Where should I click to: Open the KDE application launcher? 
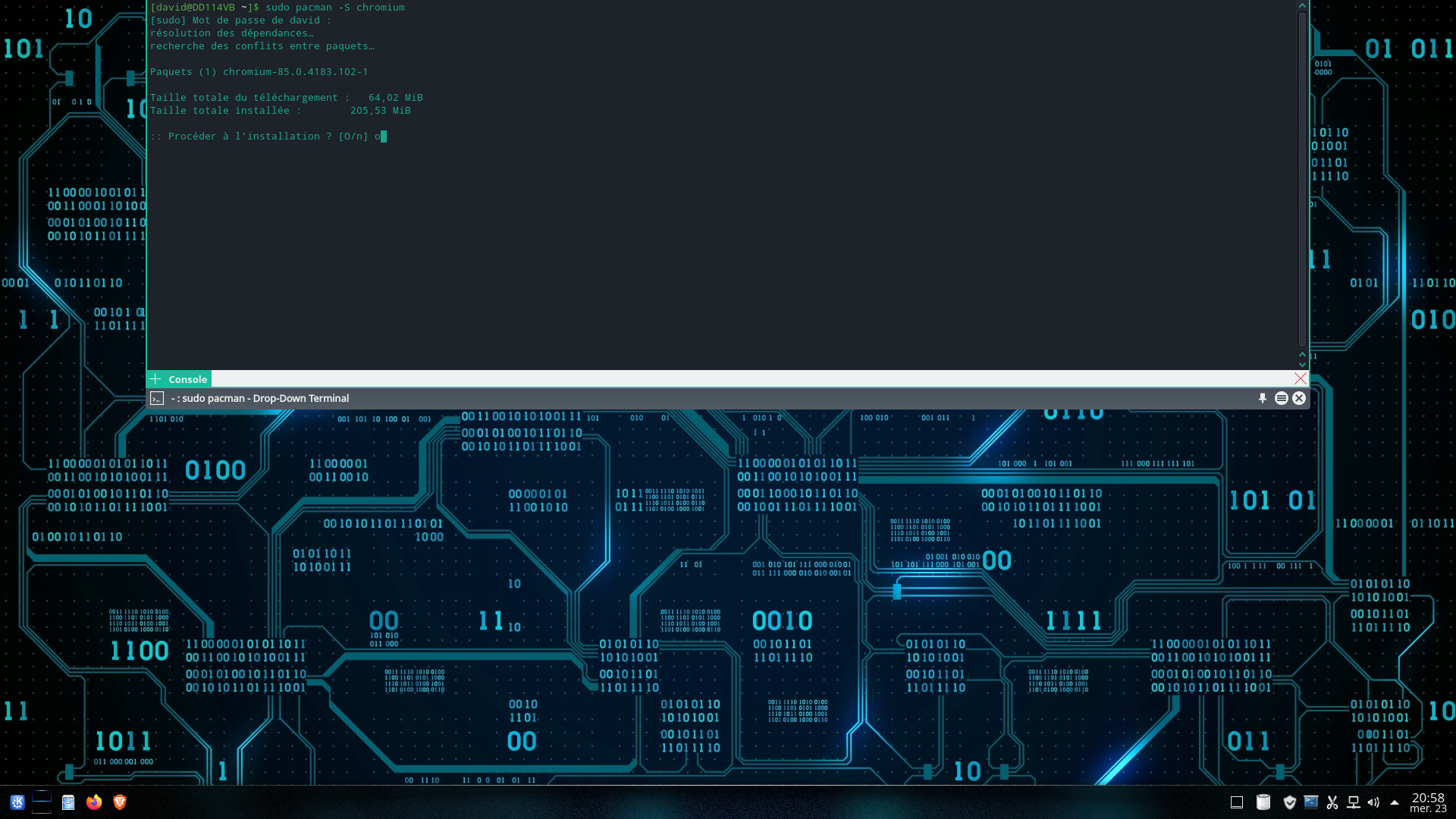(17, 802)
